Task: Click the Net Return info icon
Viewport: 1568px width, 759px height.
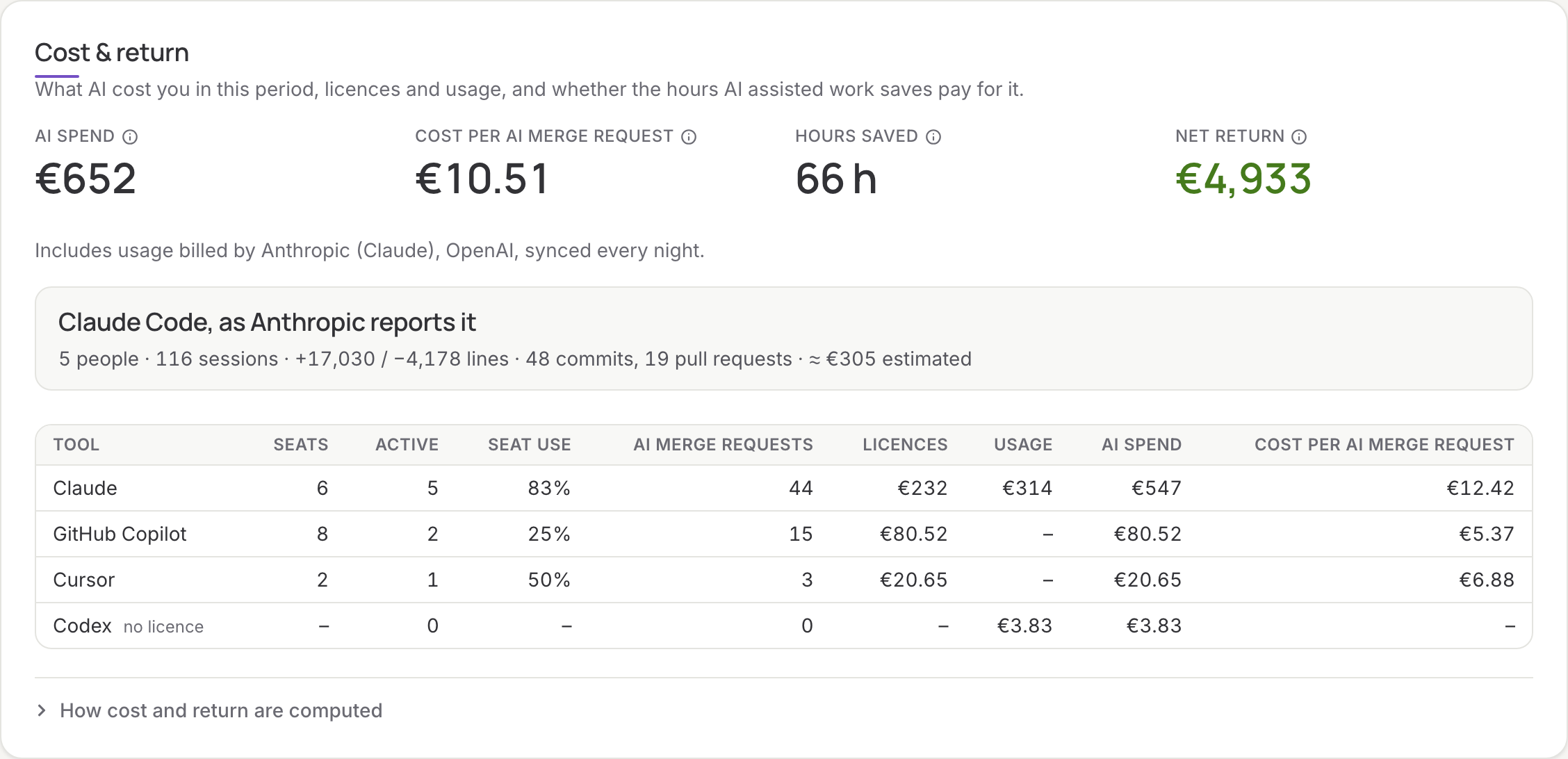Action: pos(1299,137)
